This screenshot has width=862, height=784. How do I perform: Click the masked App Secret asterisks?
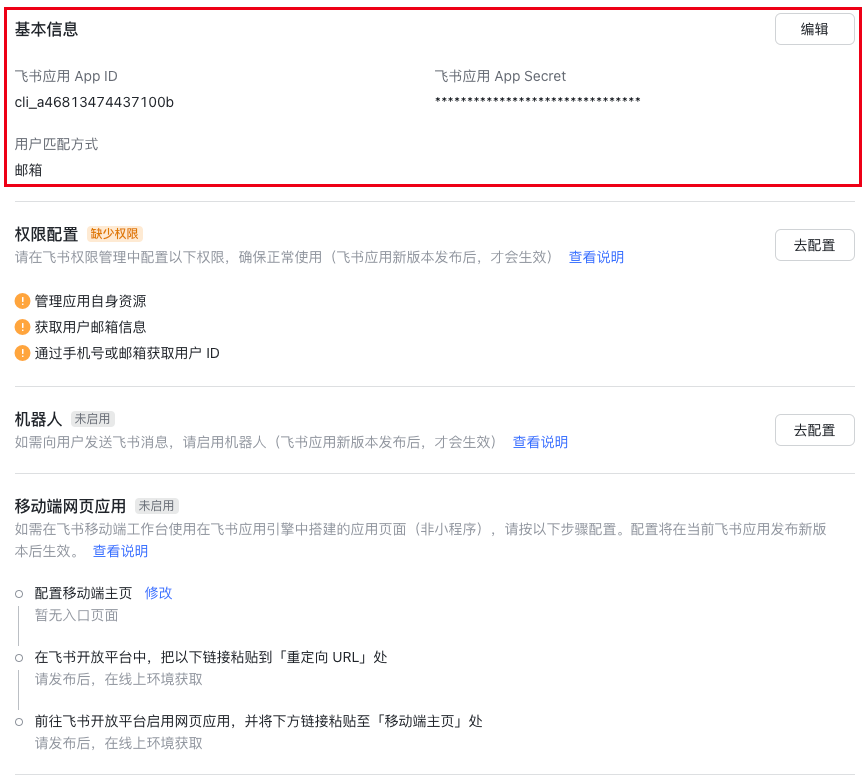coord(538,101)
